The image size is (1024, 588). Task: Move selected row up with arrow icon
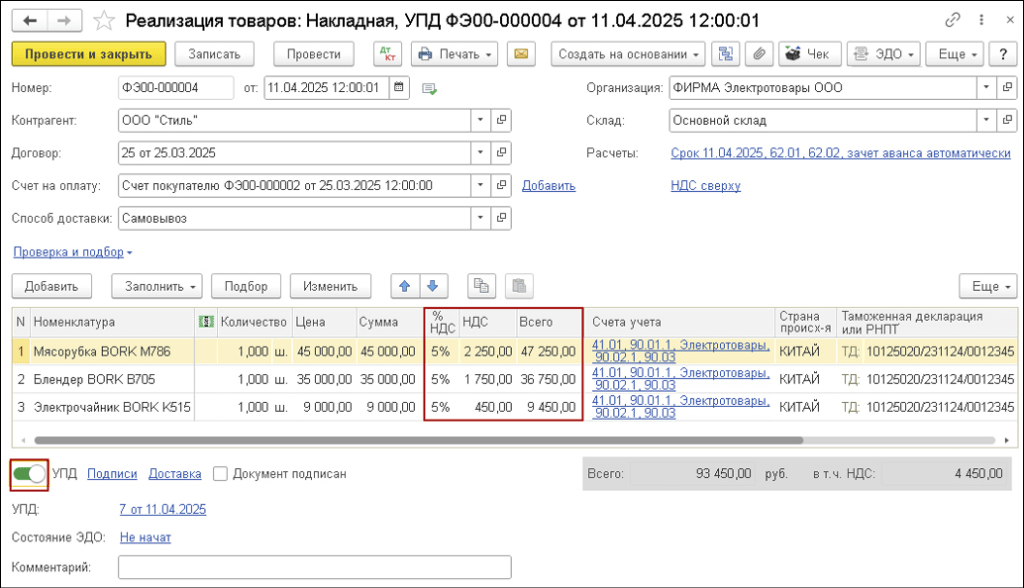405,286
